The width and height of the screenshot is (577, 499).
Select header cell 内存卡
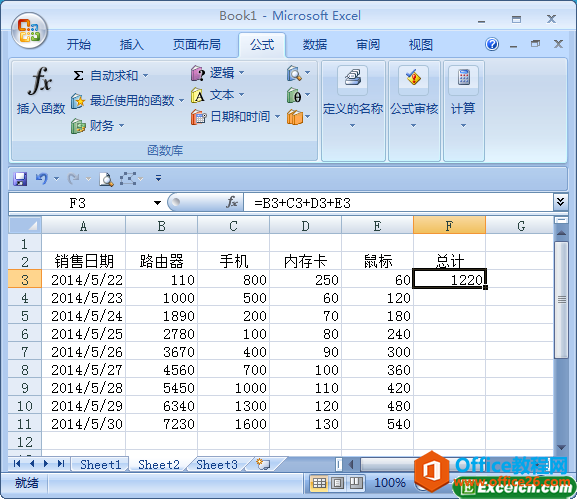(x=305, y=262)
